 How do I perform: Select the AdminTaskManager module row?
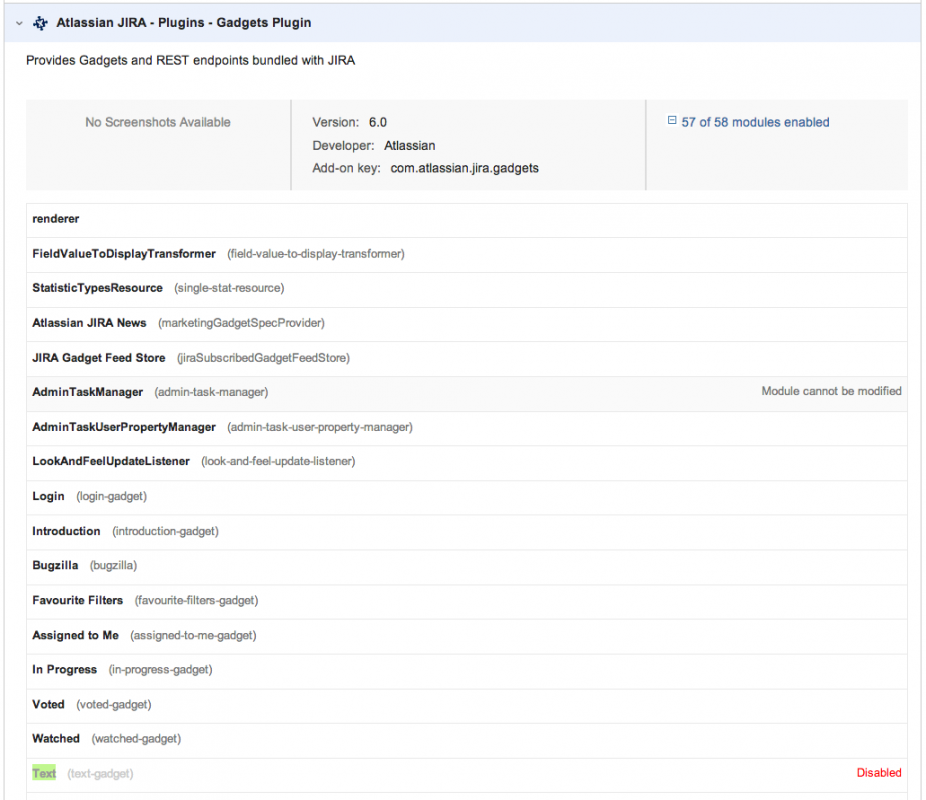(x=88, y=392)
